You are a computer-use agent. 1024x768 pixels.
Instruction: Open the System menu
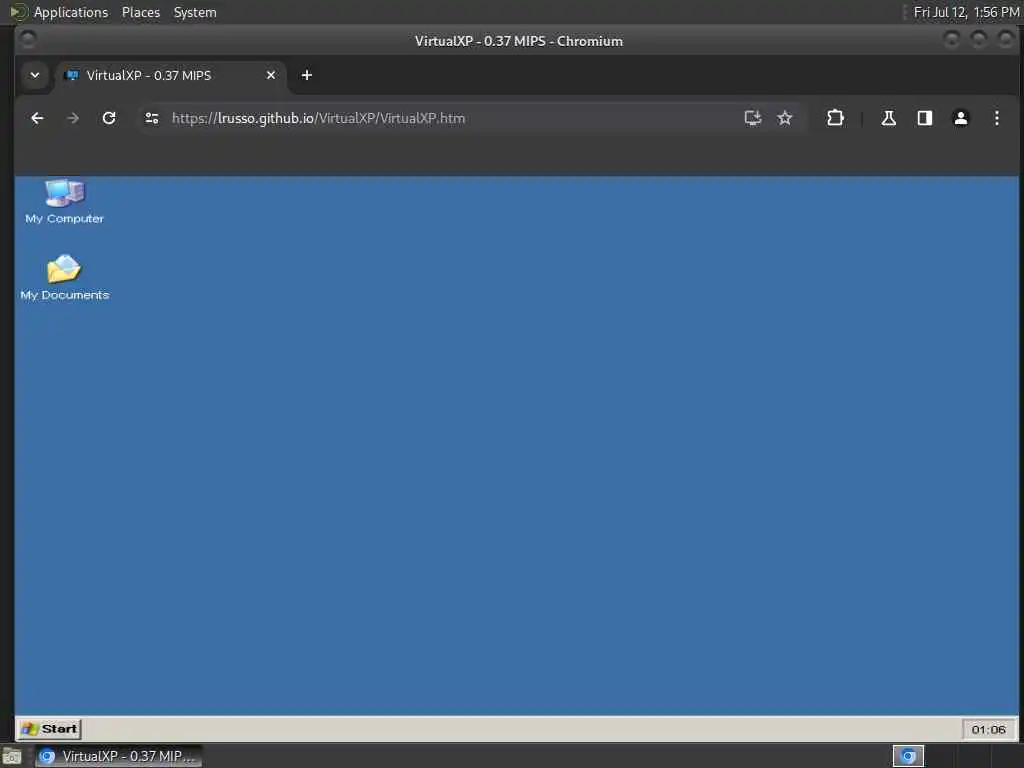195,12
